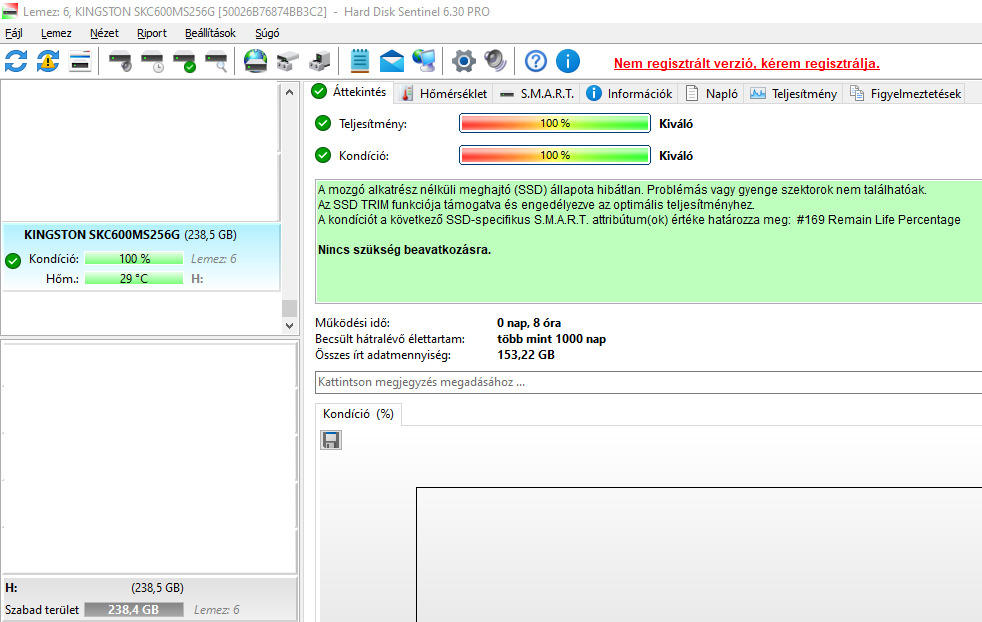Click the green check next to Teljesítmény
The height and width of the screenshot is (622, 982).
[323, 123]
